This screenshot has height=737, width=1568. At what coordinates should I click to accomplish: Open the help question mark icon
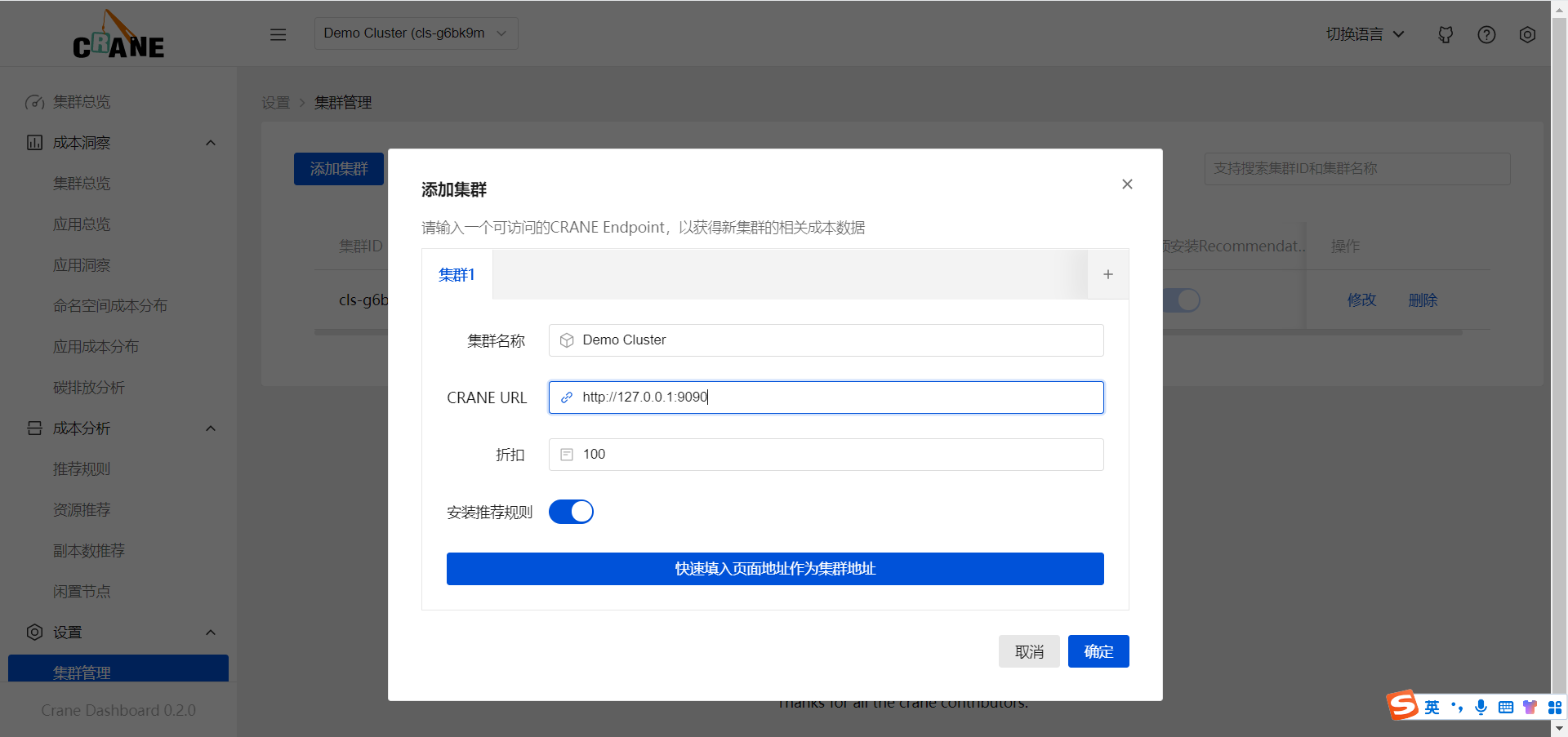coord(1486,34)
